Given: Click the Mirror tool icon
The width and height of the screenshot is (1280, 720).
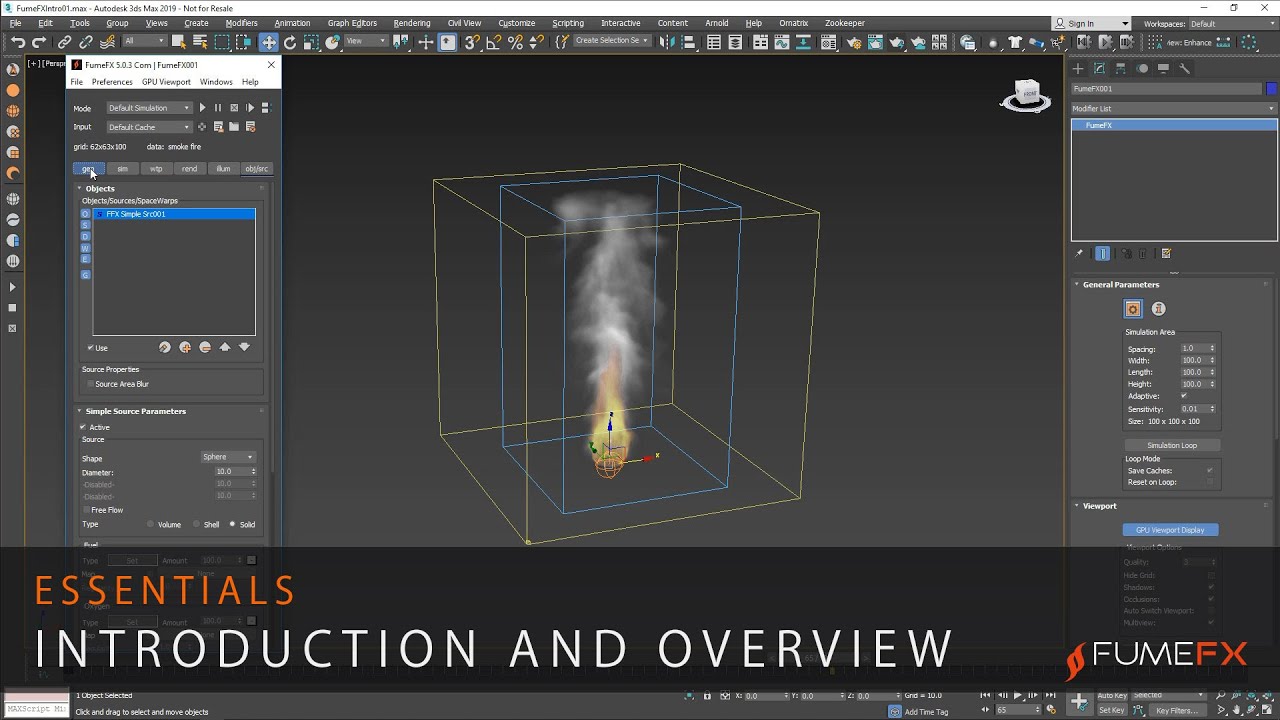Looking at the screenshot, I should [x=666, y=42].
